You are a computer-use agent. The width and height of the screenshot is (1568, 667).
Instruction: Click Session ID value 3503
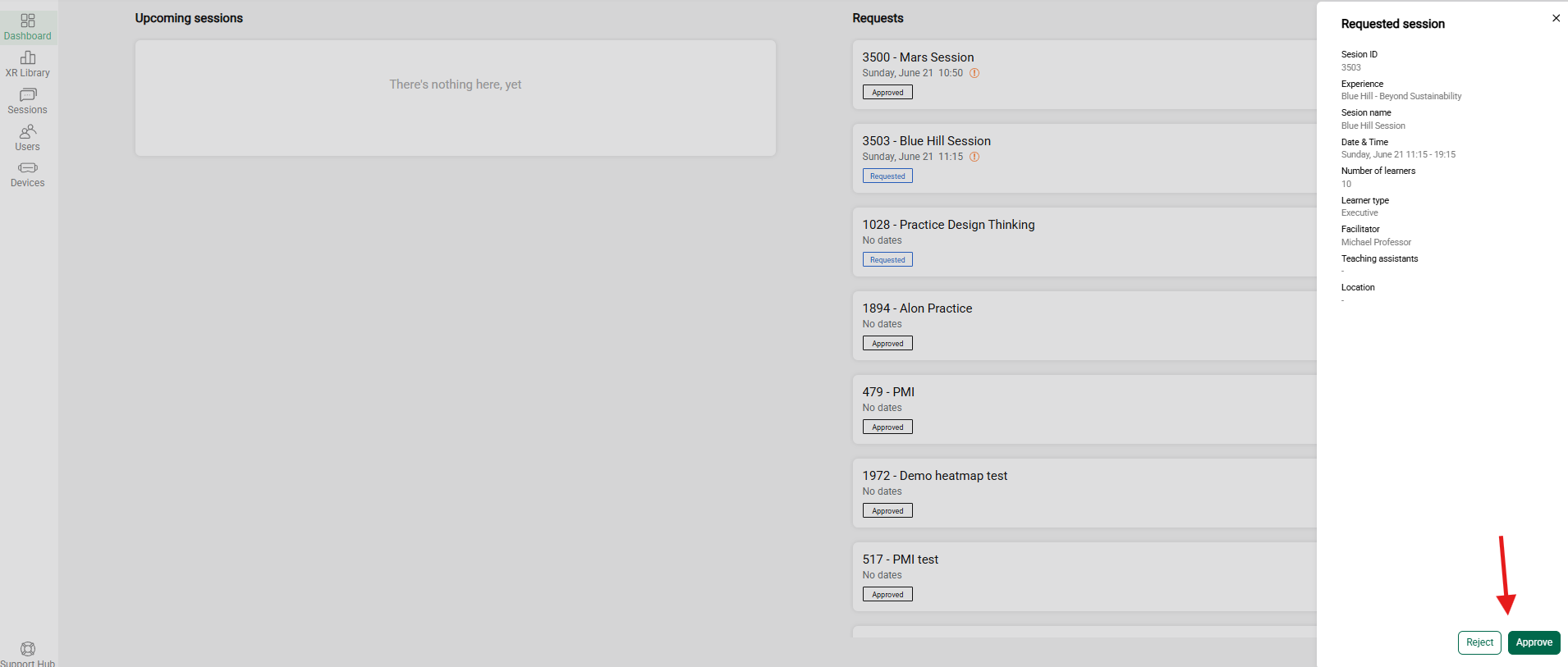point(1351,67)
